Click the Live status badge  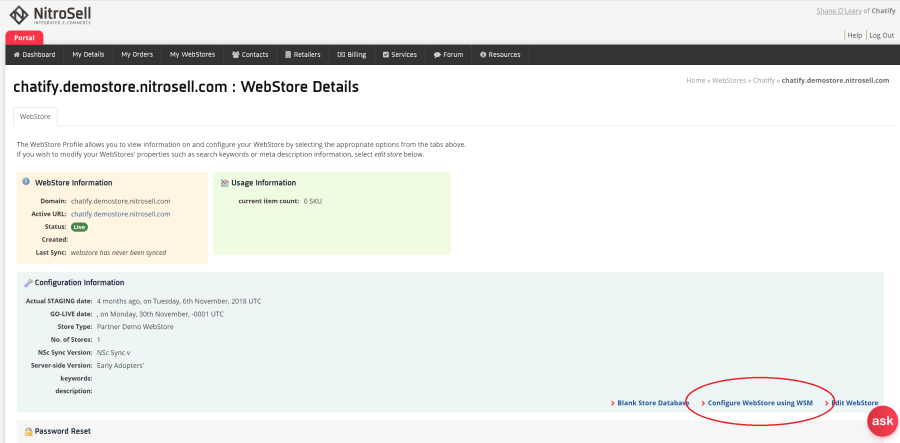pyautogui.click(x=79, y=227)
